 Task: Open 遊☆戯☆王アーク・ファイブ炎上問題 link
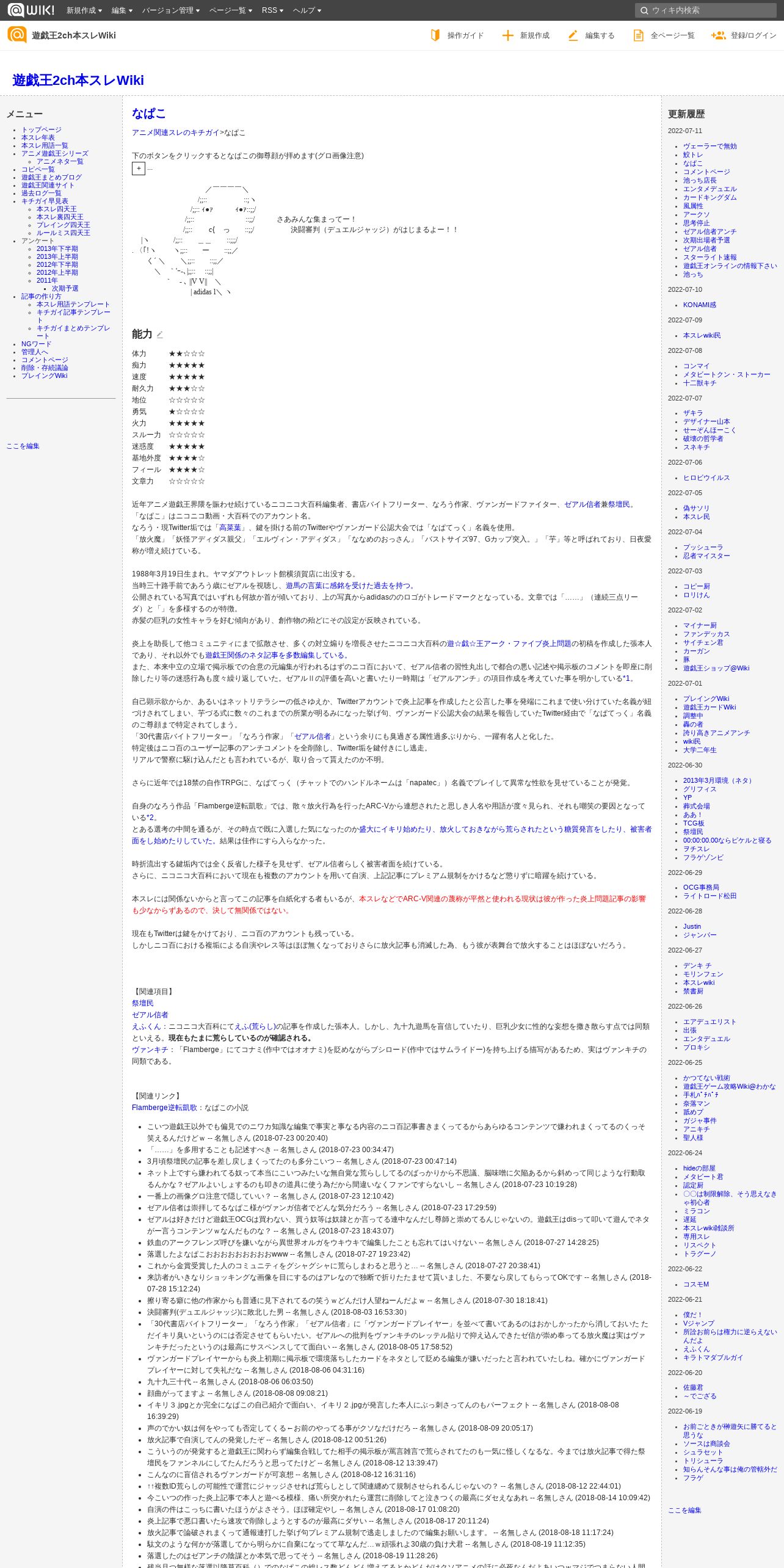tap(509, 644)
